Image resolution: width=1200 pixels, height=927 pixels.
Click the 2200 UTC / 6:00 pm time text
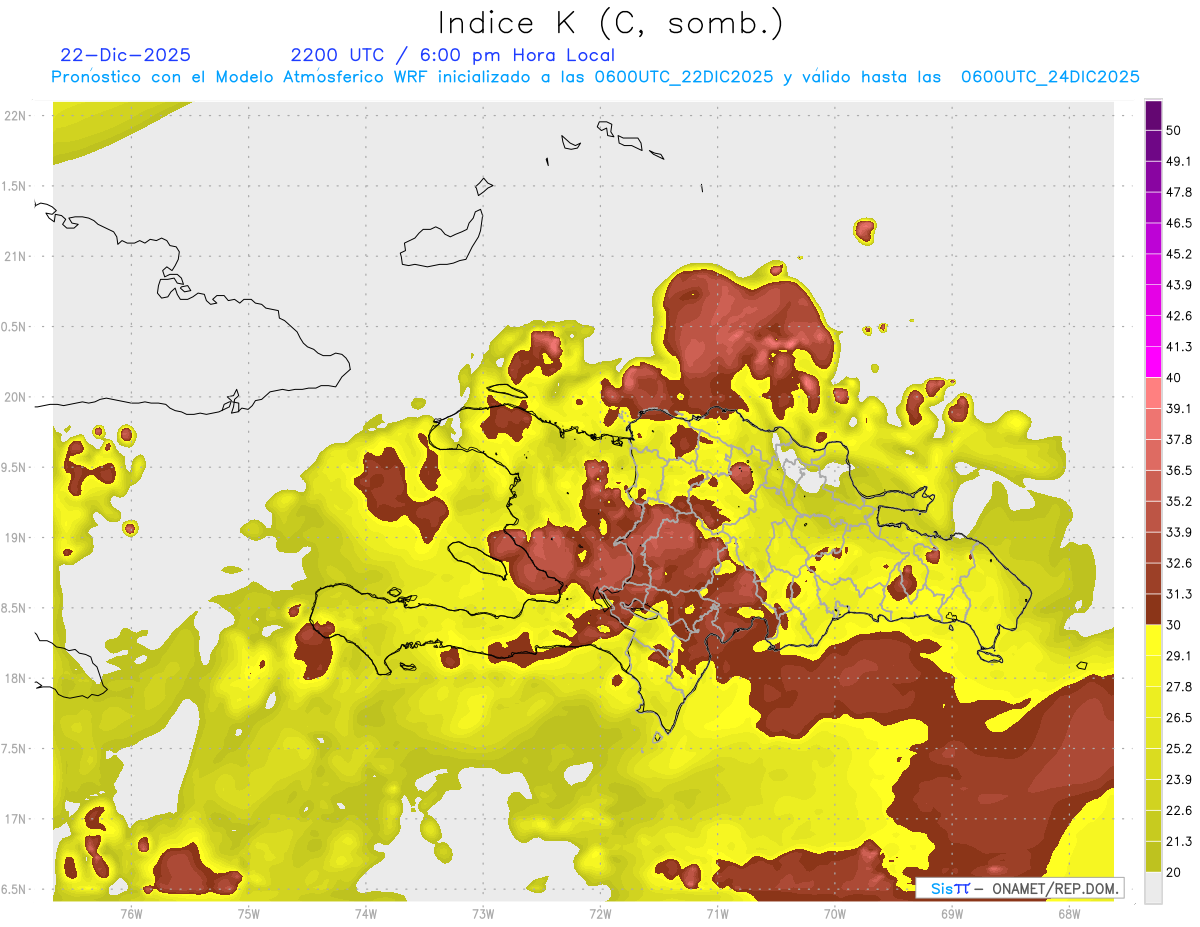point(452,55)
